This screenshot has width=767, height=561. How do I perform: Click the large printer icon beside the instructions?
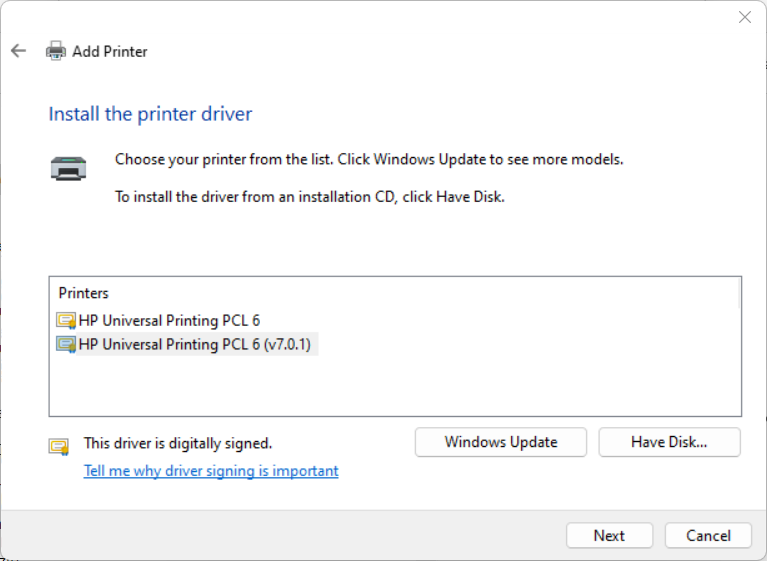pos(68,168)
